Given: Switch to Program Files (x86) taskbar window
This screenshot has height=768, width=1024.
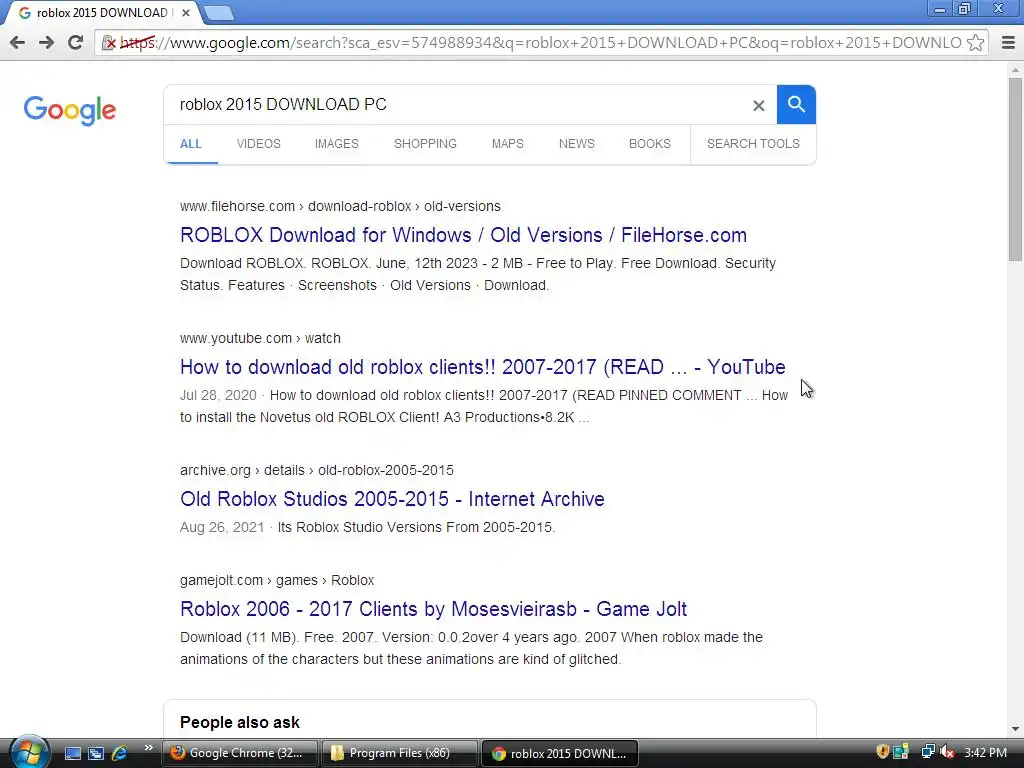Looking at the screenshot, I should click(x=399, y=753).
